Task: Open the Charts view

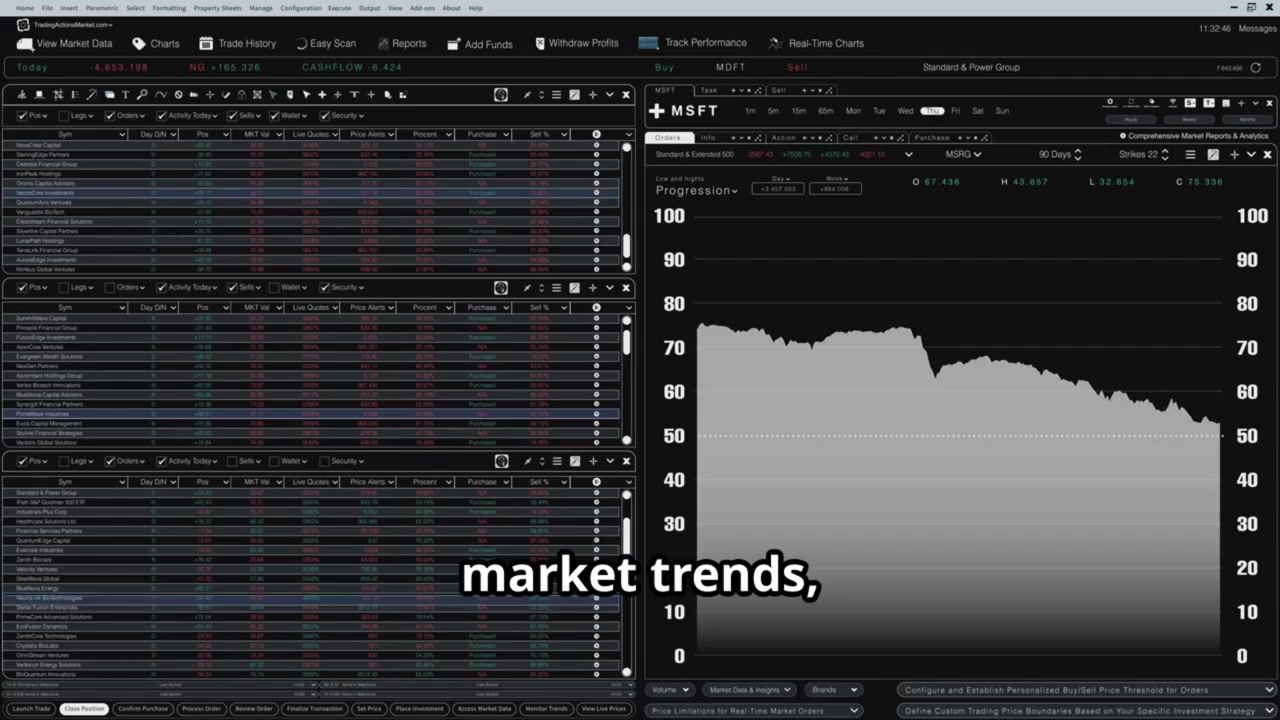Action: (154, 43)
